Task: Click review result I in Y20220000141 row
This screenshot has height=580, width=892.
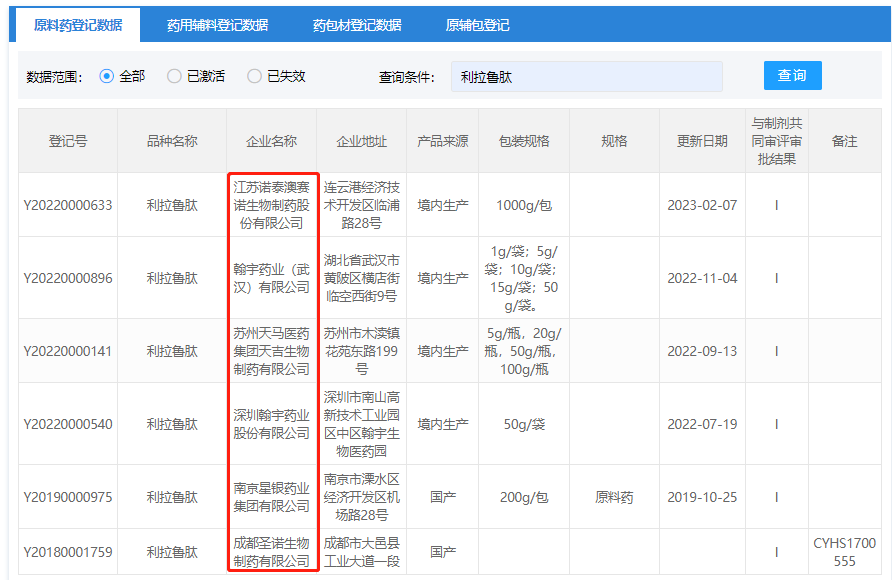Action: click(777, 351)
